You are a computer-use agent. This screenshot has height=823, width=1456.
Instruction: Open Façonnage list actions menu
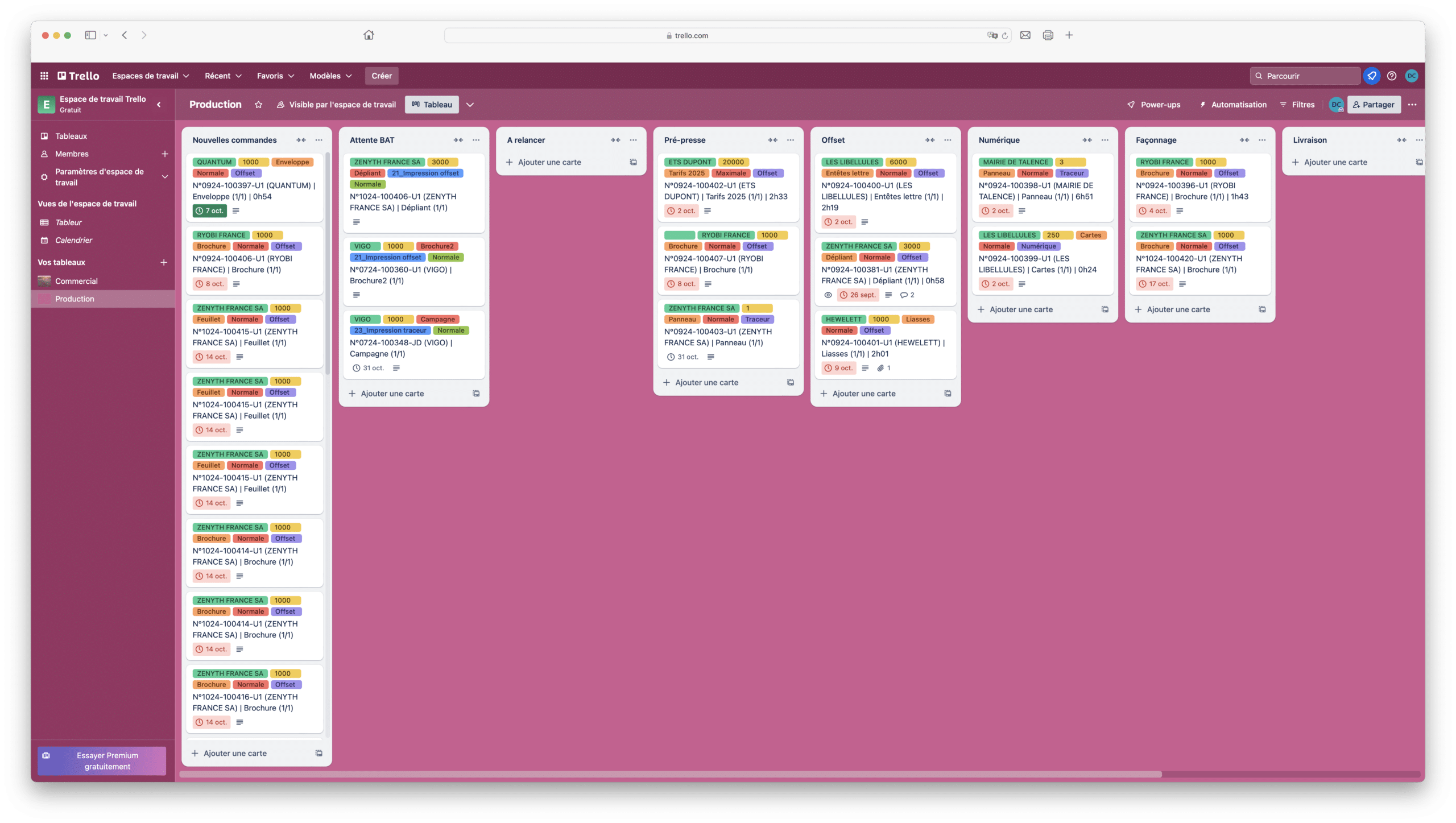tap(1262, 140)
